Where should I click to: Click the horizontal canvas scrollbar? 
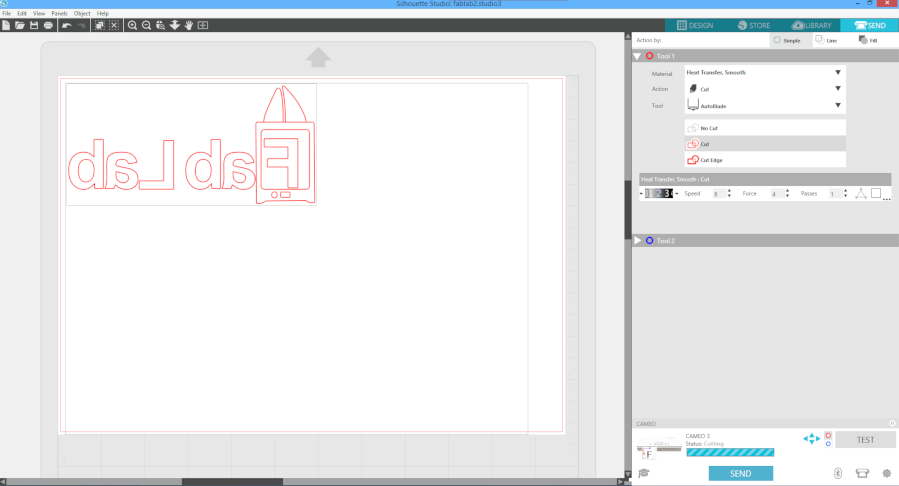[232, 482]
